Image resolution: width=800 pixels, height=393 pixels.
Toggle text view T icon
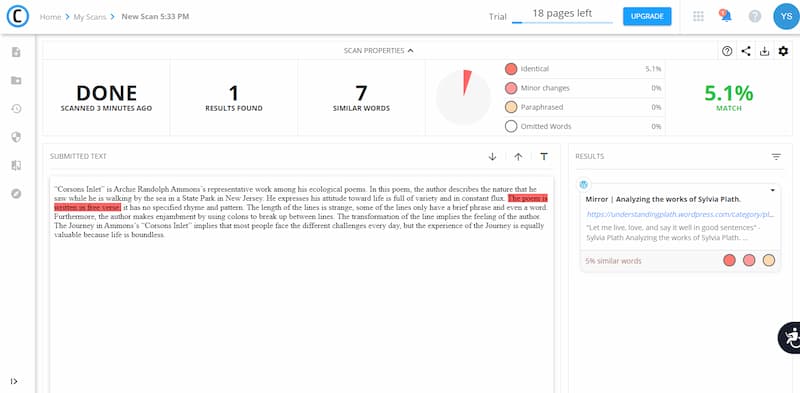pos(544,157)
